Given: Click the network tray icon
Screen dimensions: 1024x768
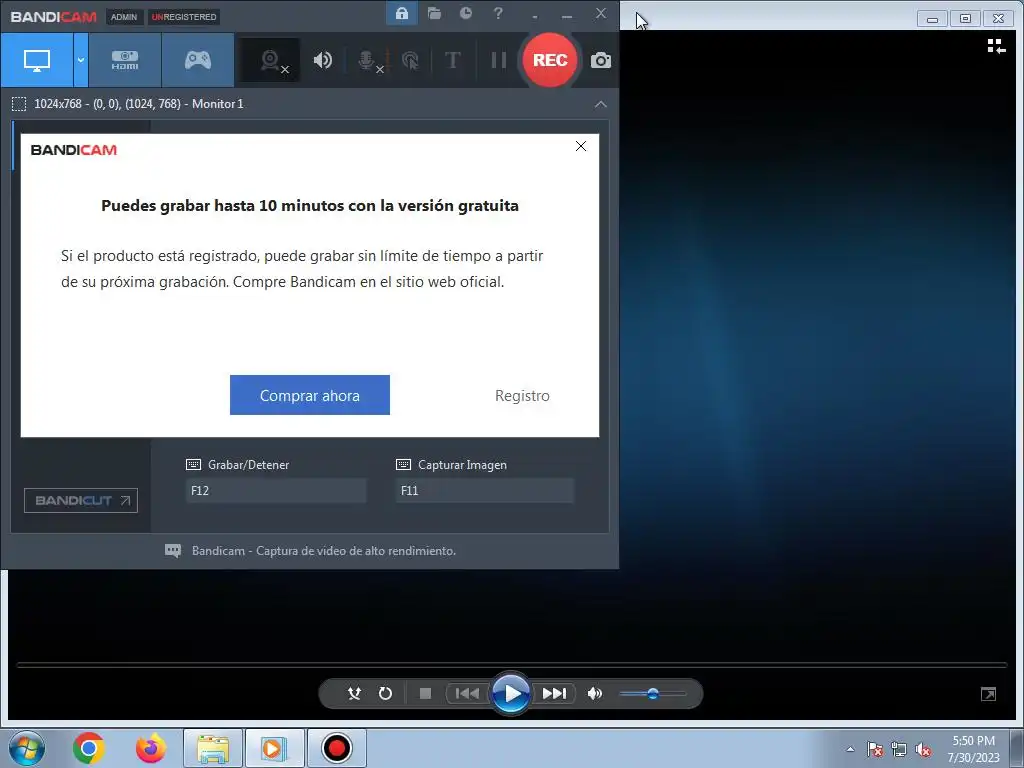Looking at the screenshot, I should coord(899,750).
